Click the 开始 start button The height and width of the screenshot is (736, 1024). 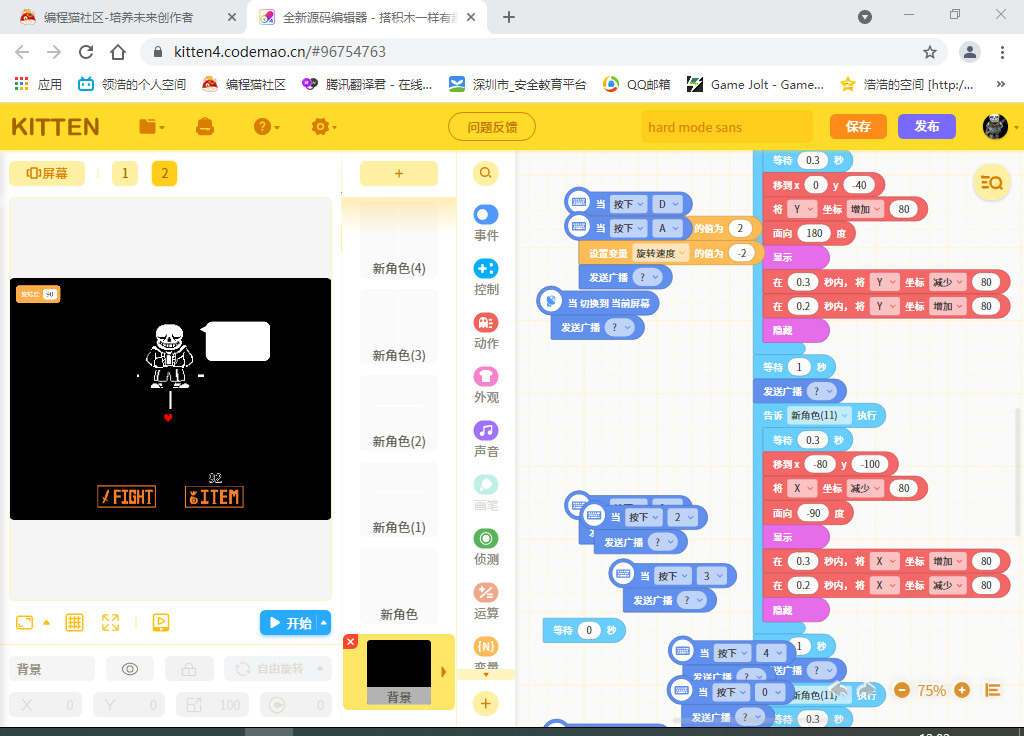pyautogui.click(x=290, y=622)
